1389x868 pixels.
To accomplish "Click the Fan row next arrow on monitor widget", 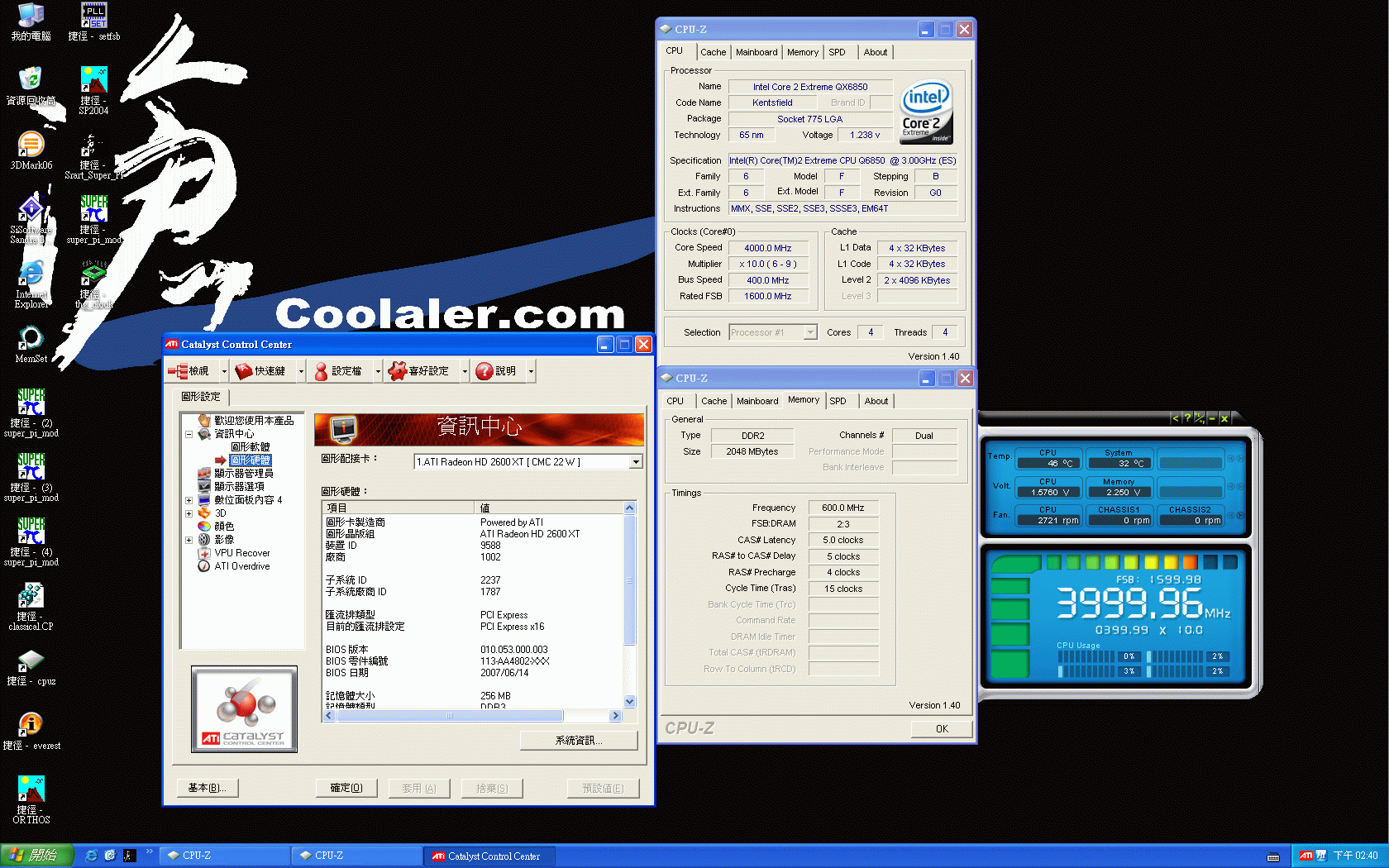I will [1241, 515].
